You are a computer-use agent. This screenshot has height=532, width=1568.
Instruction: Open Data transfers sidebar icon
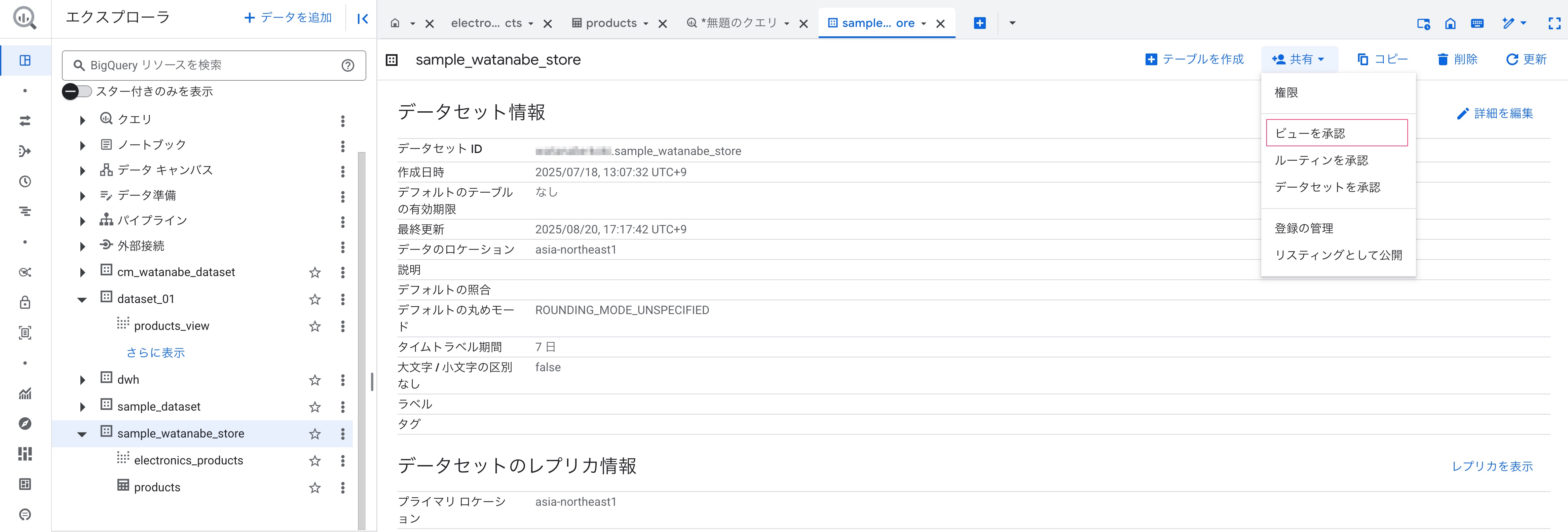pos(25,120)
